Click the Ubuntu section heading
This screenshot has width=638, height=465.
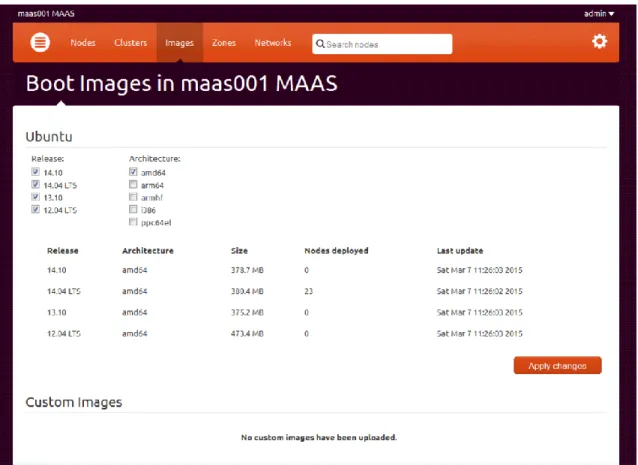click(x=49, y=136)
